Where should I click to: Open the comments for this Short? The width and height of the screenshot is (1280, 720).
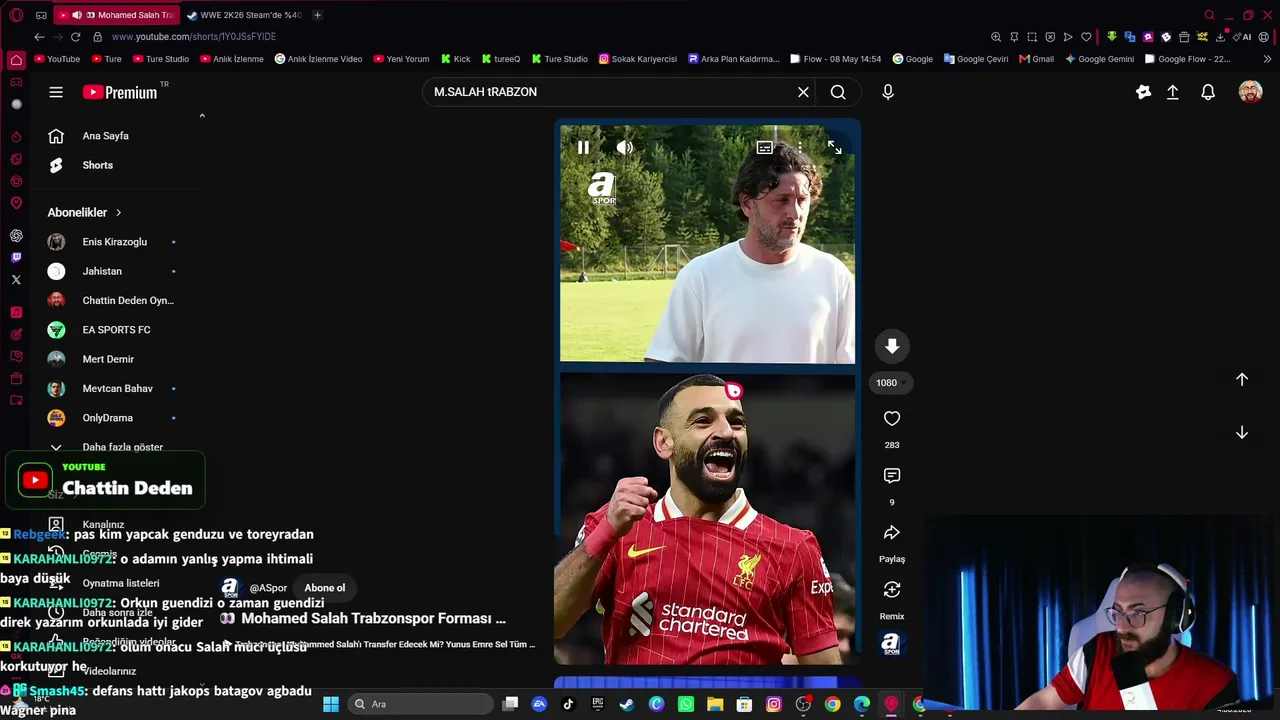[892, 476]
